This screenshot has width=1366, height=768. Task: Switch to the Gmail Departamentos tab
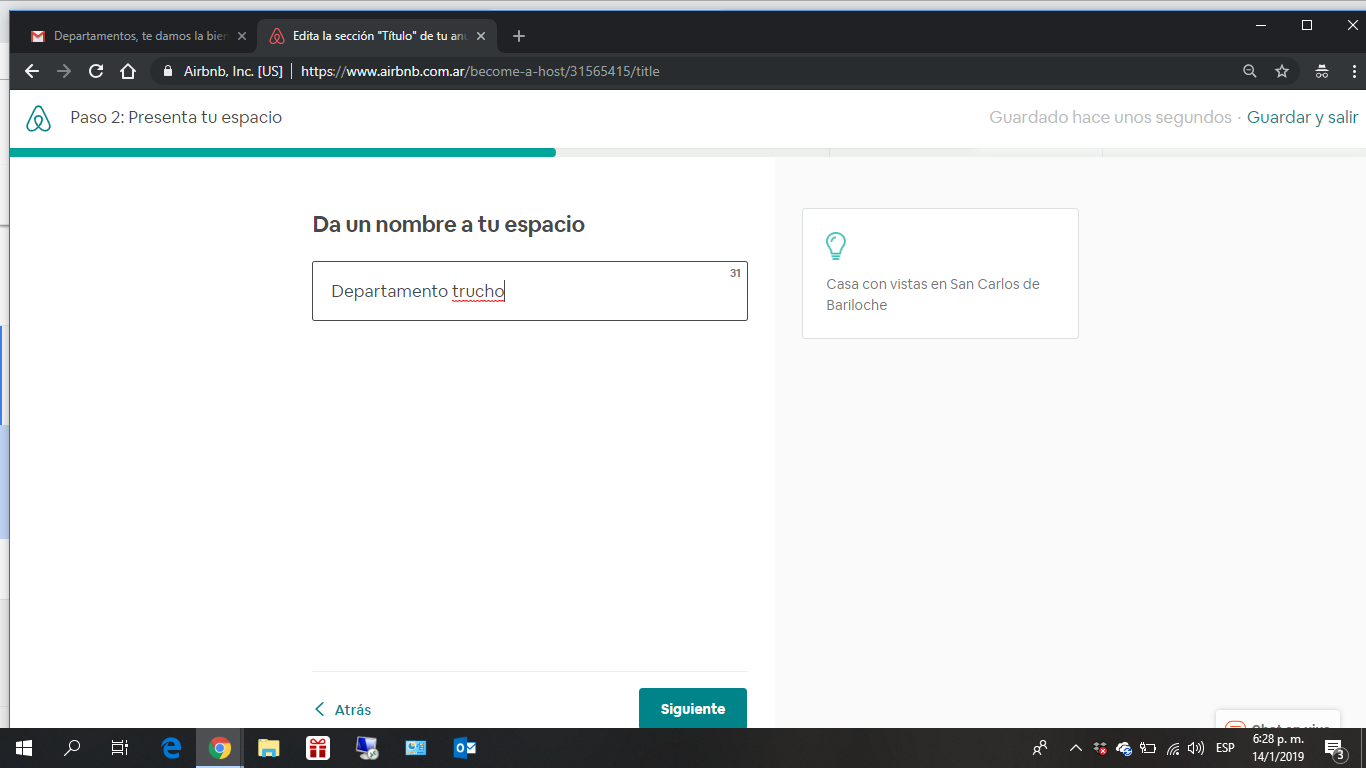135,36
